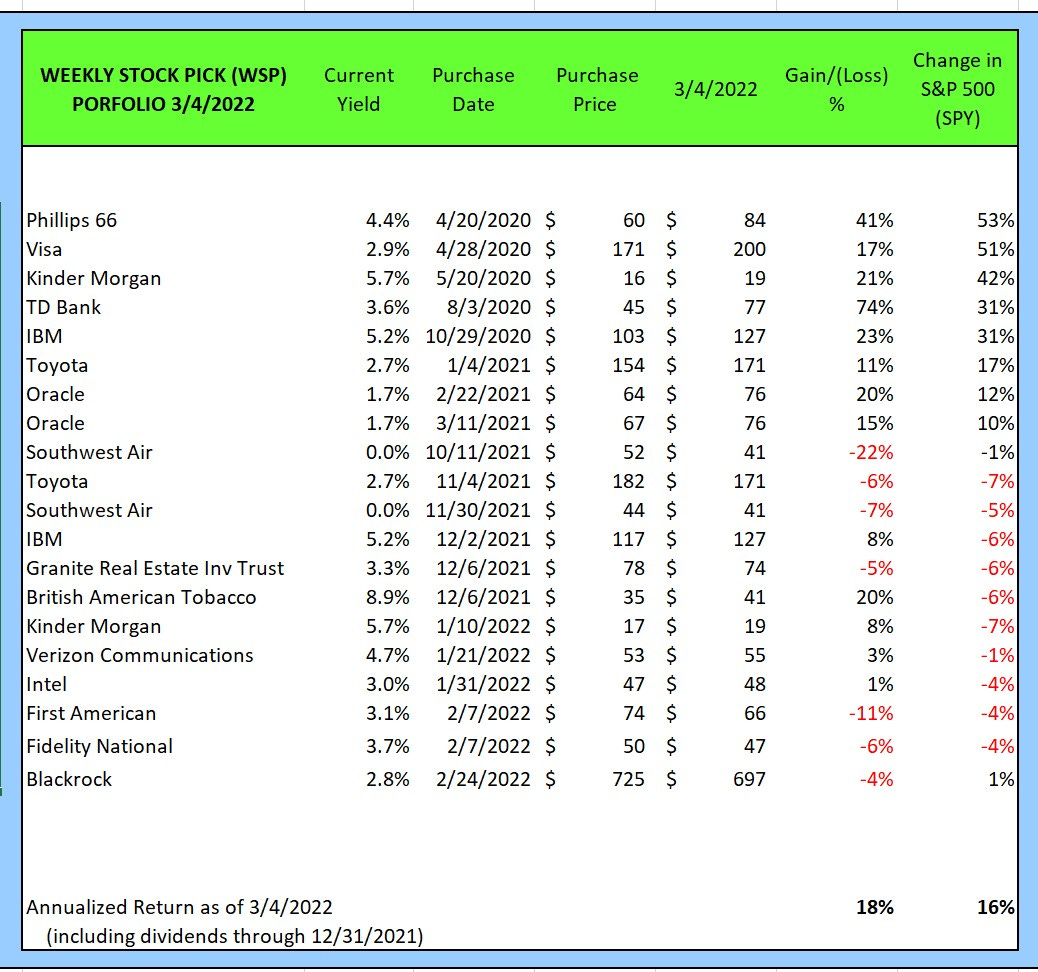Screen dimensions: 1038x972
Task: Select Toyota purchase date '1/4/2021'
Action: 489,365
